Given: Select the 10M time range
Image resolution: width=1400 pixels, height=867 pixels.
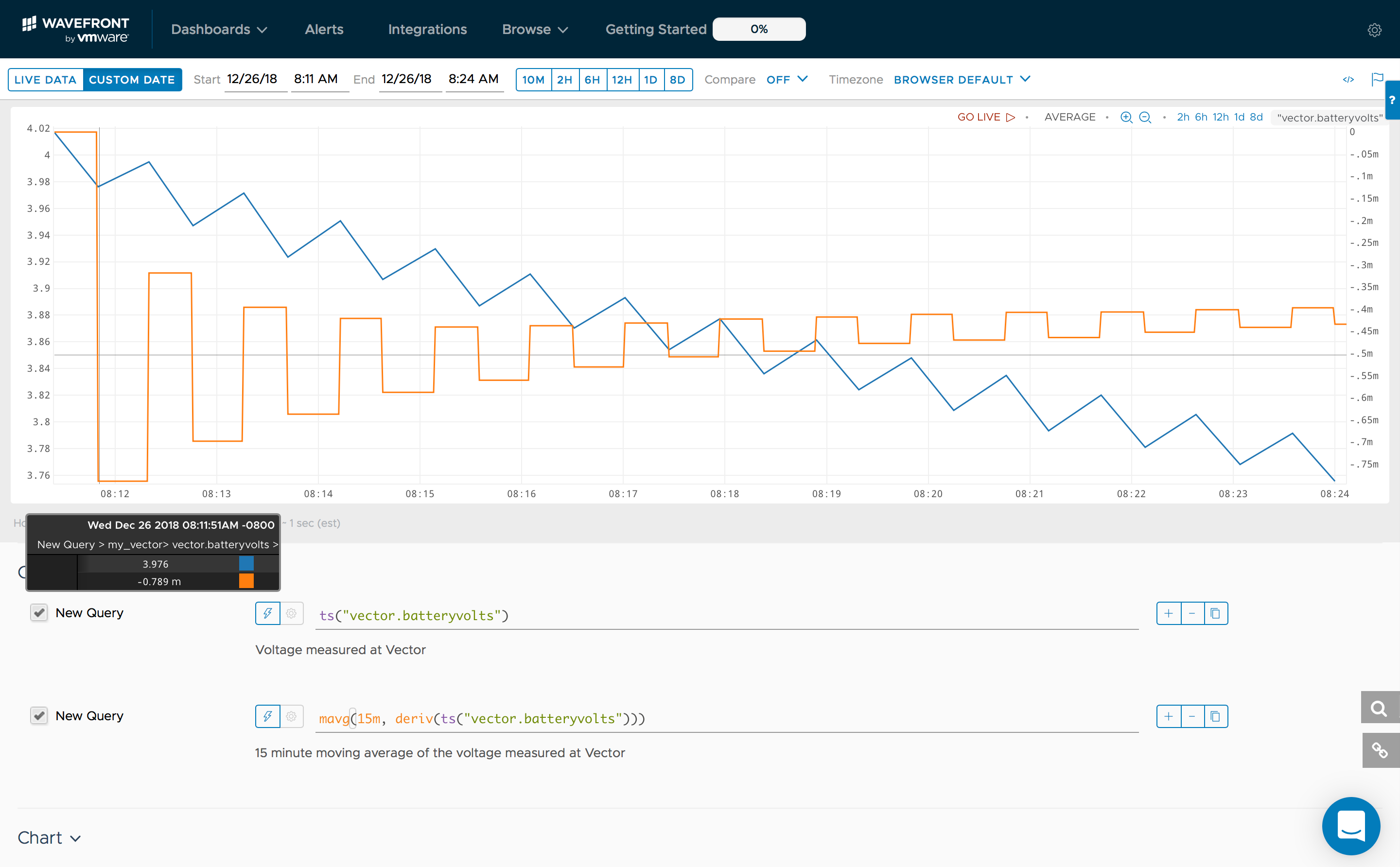Looking at the screenshot, I should pos(533,80).
